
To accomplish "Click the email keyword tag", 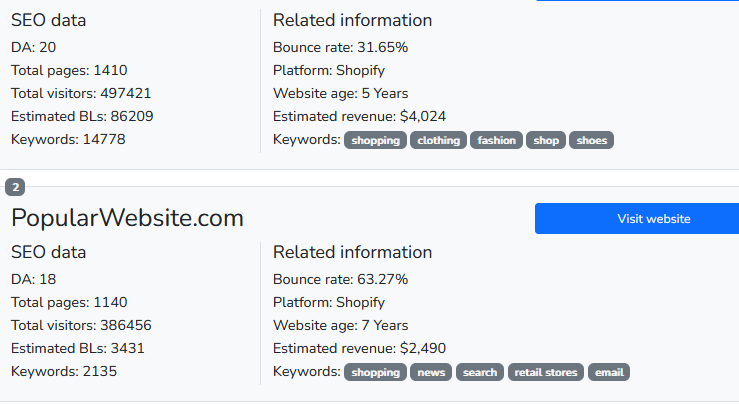I will tap(609, 373).
